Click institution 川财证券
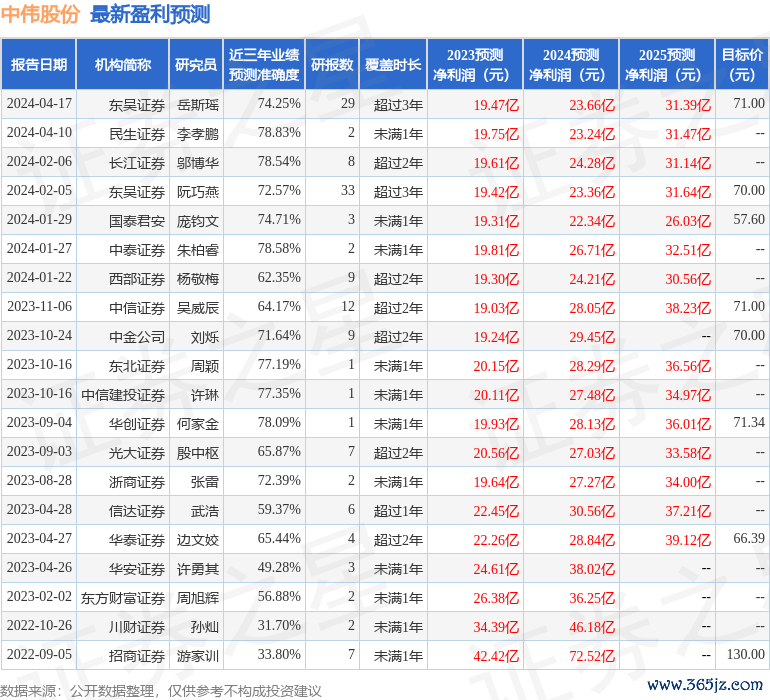 tap(137, 626)
